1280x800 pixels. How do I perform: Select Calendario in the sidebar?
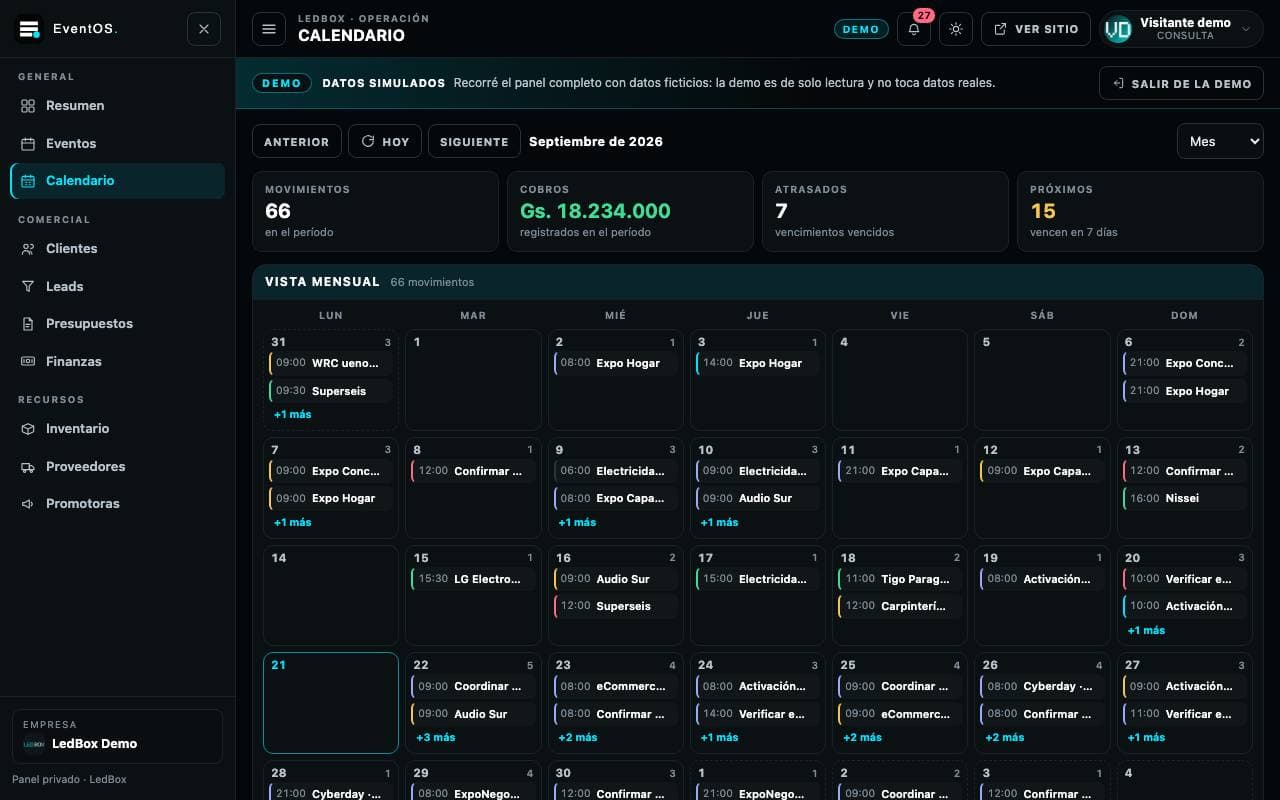click(x=117, y=181)
